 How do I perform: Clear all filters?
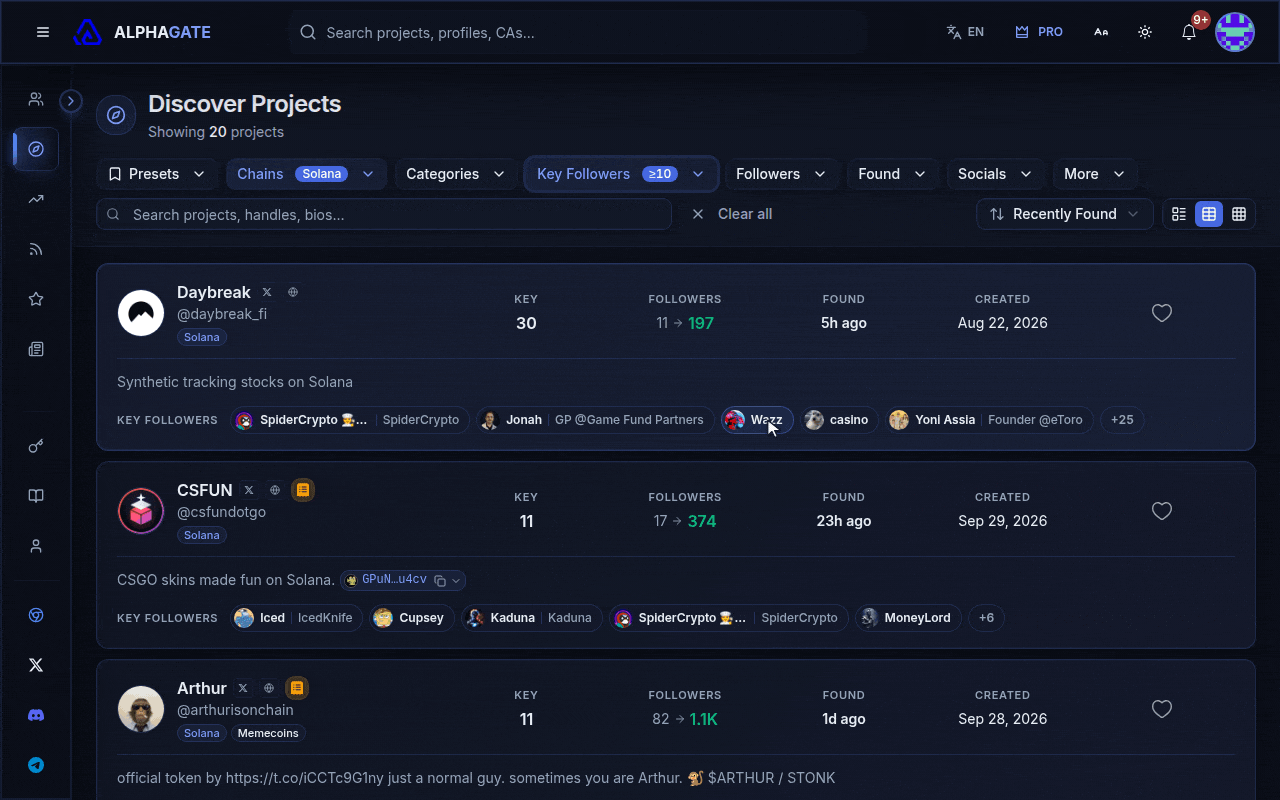(x=732, y=214)
